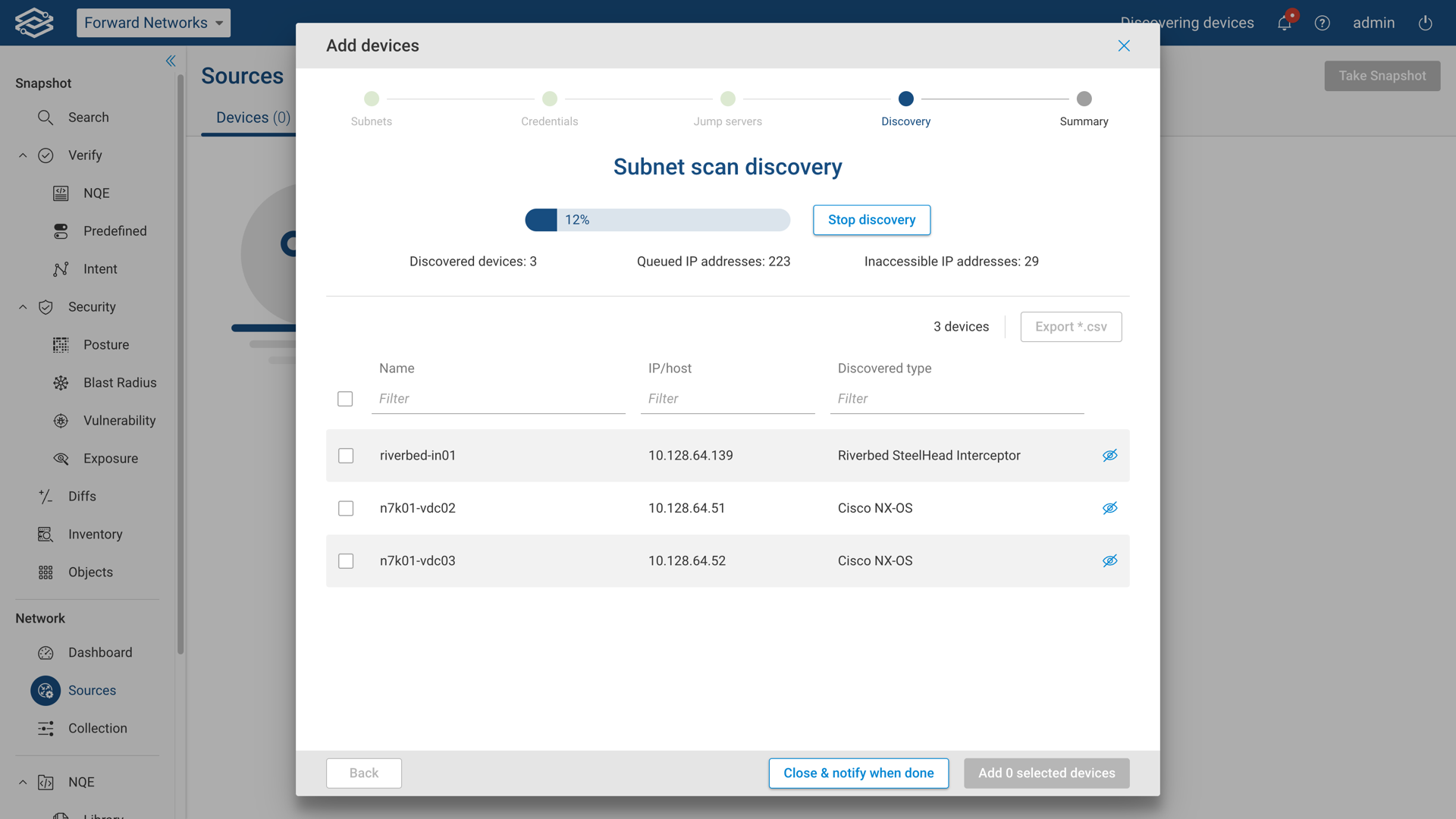Collapse the Verify section chevron
The height and width of the screenshot is (819, 1456).
click(x=23, y=155)
